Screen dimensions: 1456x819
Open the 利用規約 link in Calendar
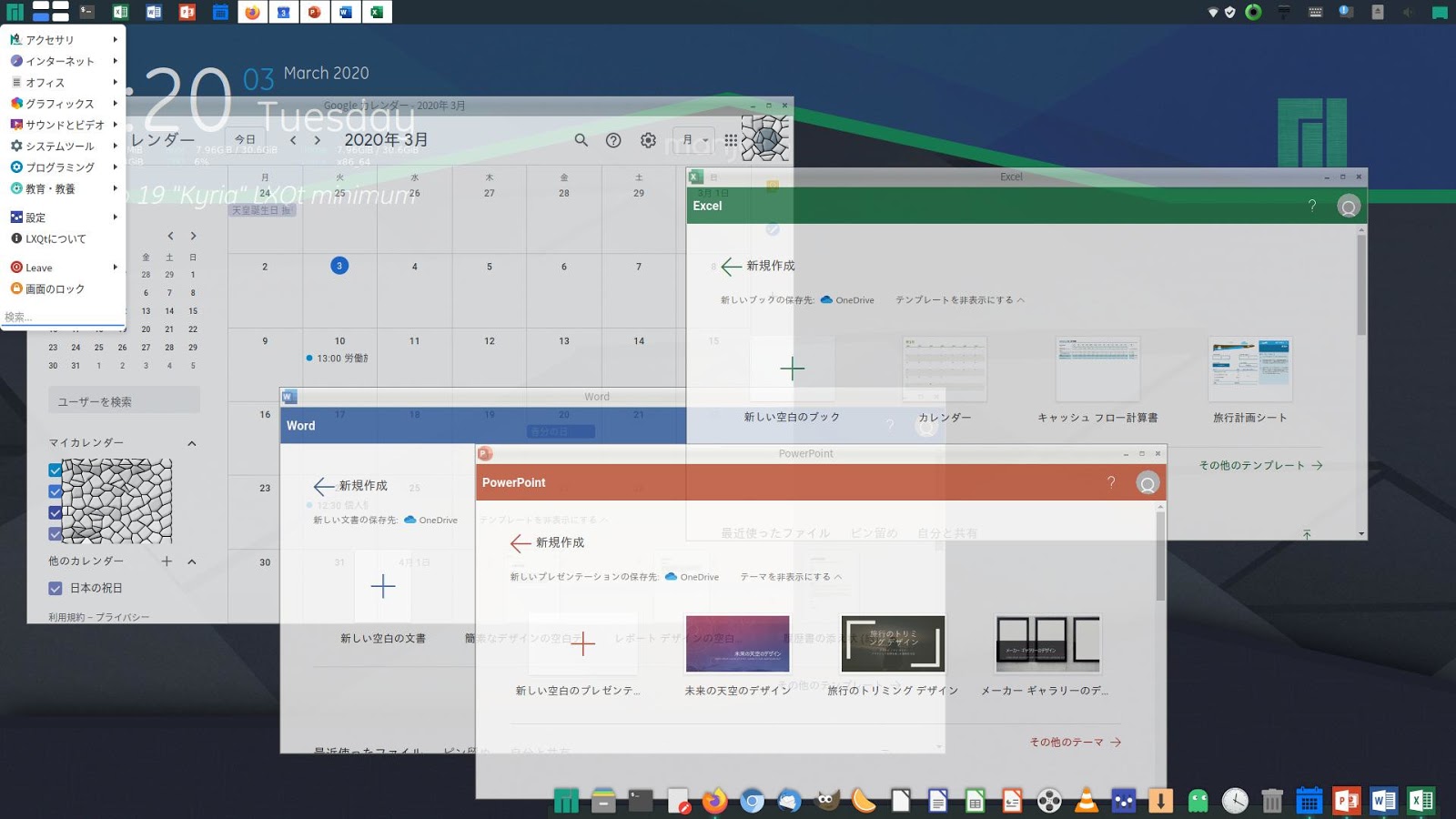click(x=66, y=618)
